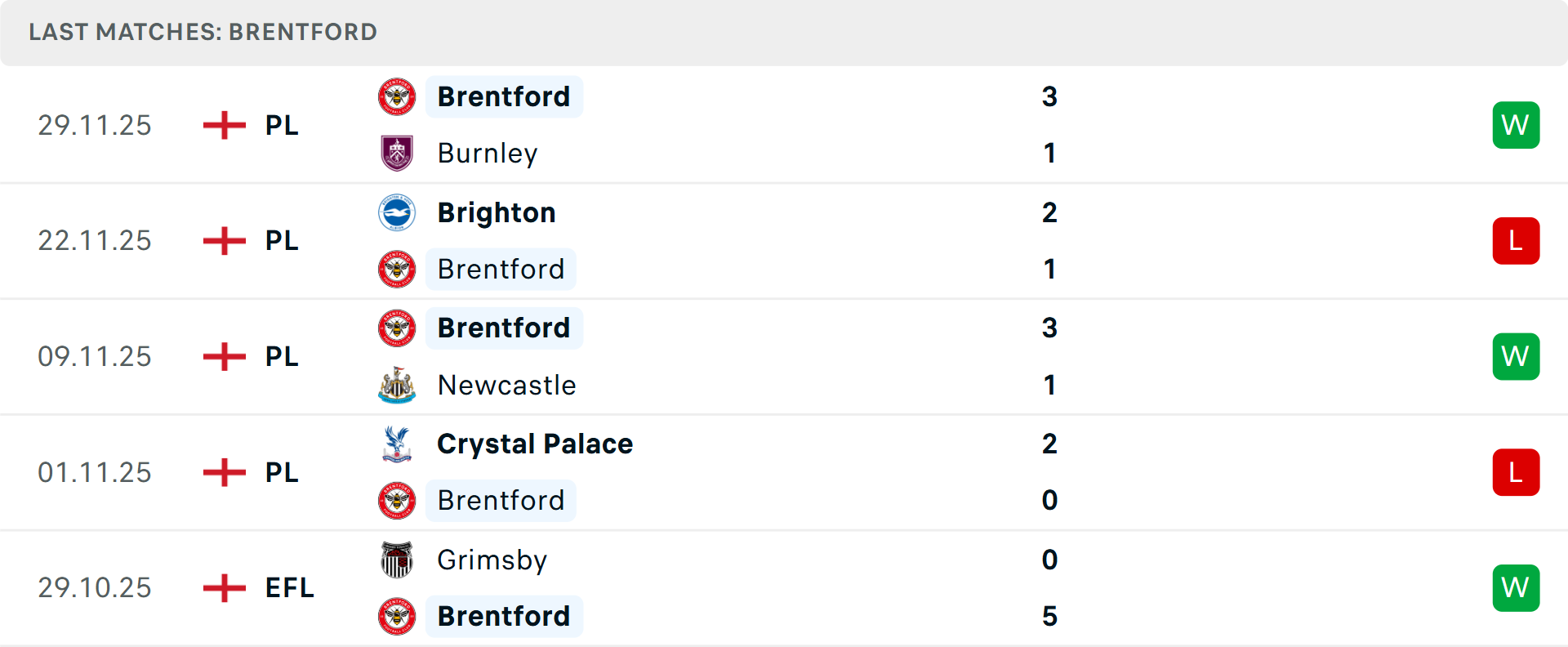The height and width of the screenshot is (647, 1568).
Task: Click the 09.11.25 match date
Action: pos(95,357)
